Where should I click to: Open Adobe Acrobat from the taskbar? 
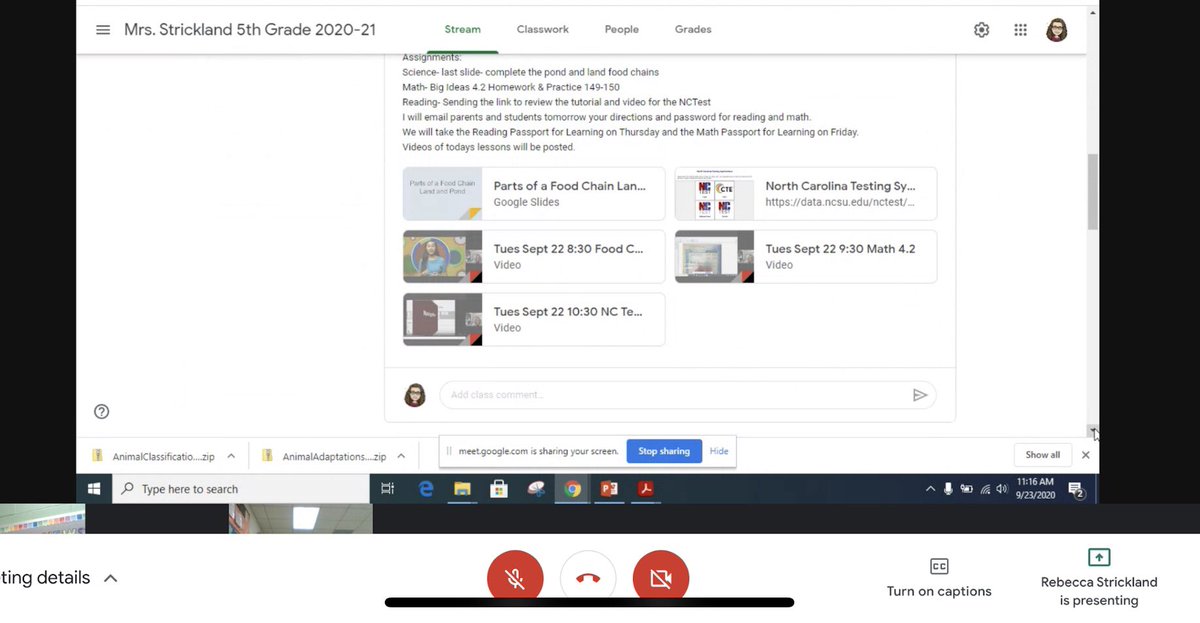[646, 489]
